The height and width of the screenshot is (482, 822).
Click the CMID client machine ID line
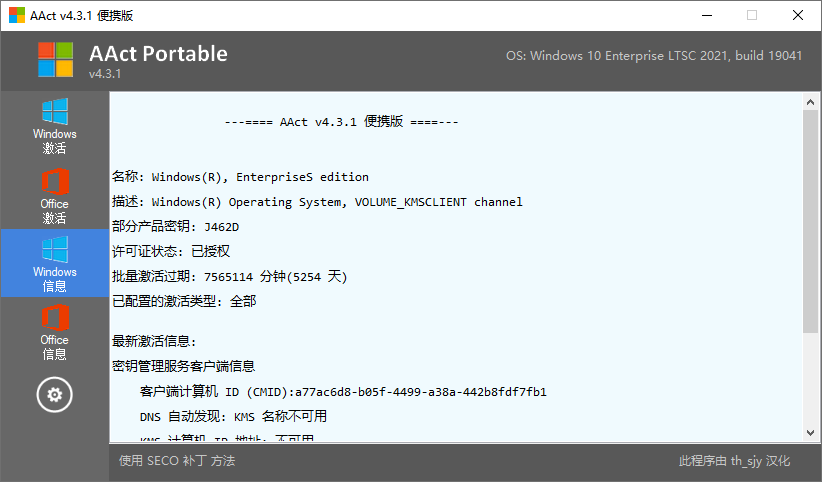click(343, 391)
